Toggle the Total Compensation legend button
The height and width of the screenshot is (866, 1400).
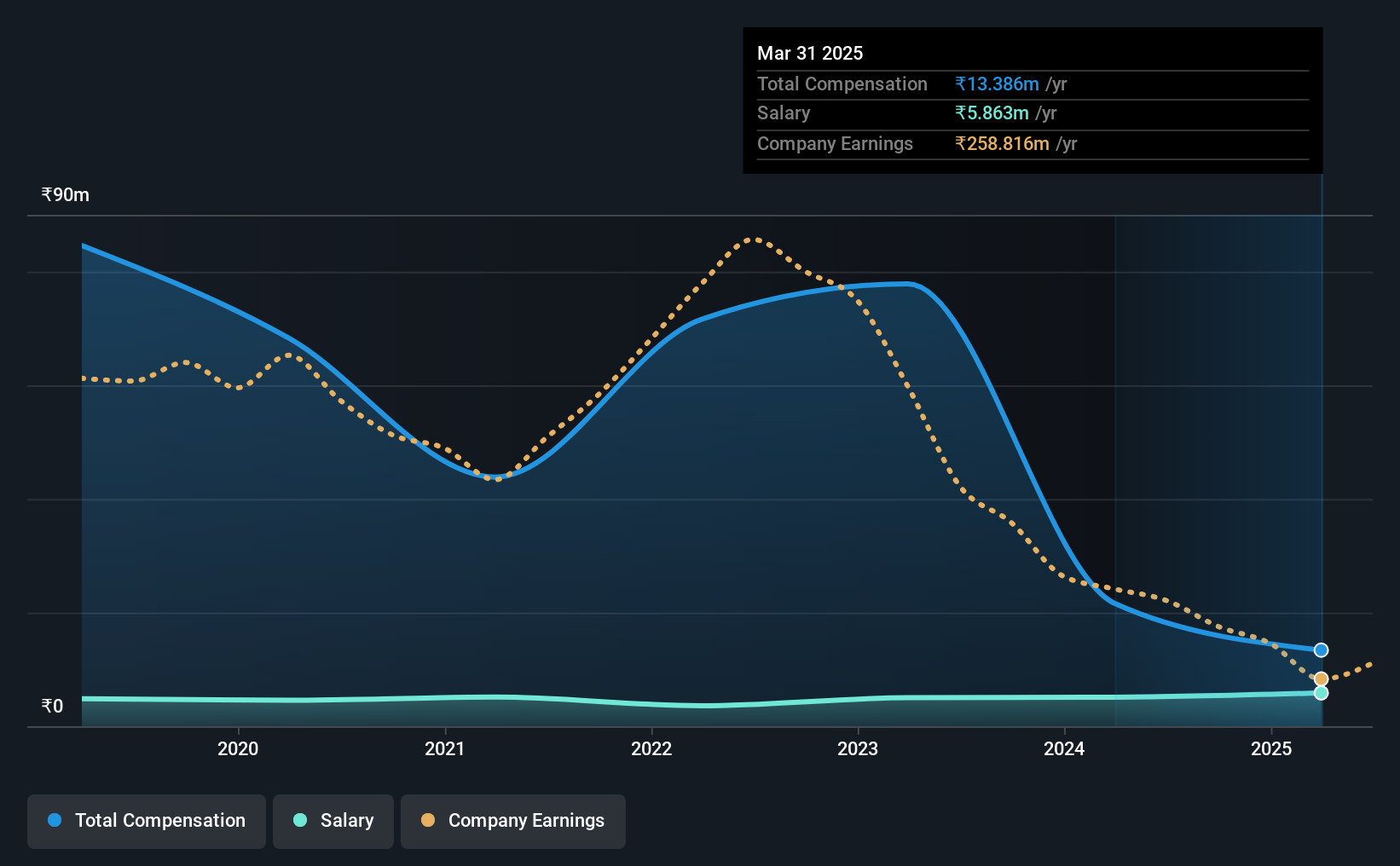point(147,821)
